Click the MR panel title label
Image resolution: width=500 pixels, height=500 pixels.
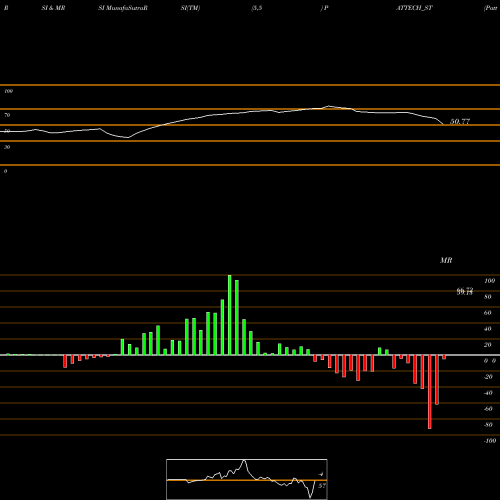446,260
